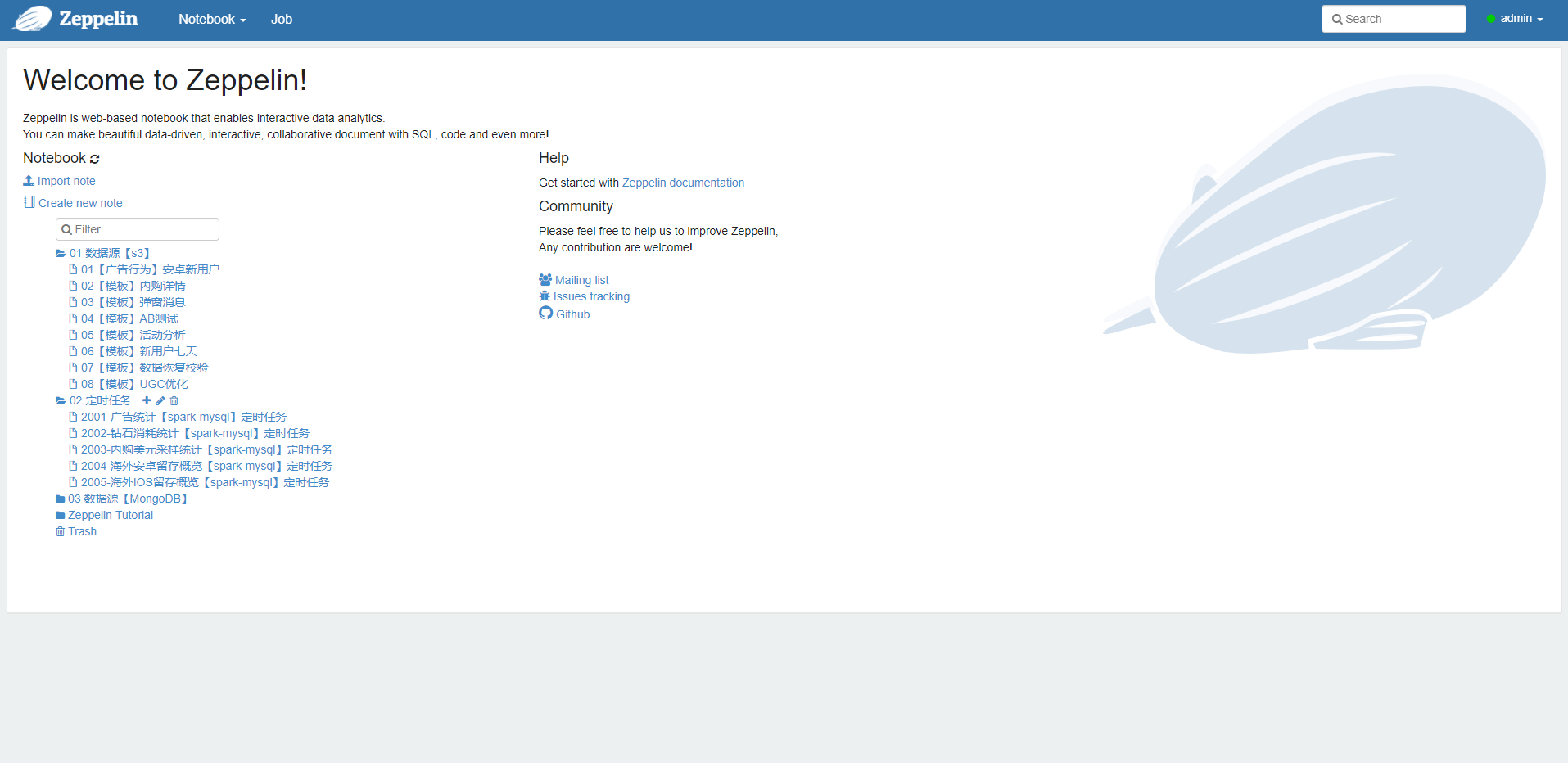Open note 03【模板】弹窗消息
The height and width of the screenshot is (763, 1568).
[128, 302]
